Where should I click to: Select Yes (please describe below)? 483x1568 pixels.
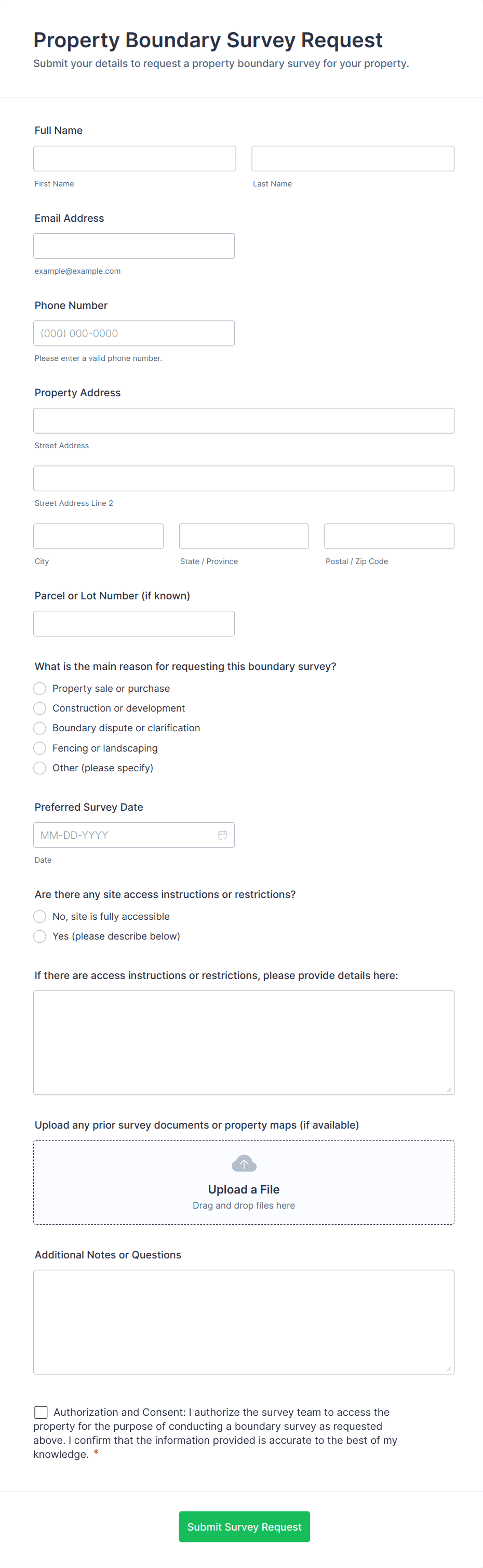pyautogui.click(x=40, y=936)
